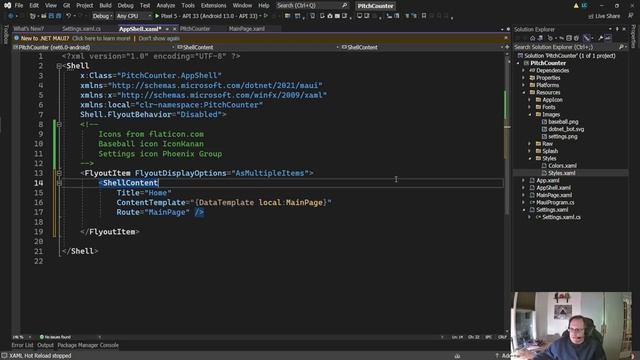Open the Any CPU platform dropdown
The width and height of the screenshot is (640, 360).
tap(133, 16)
